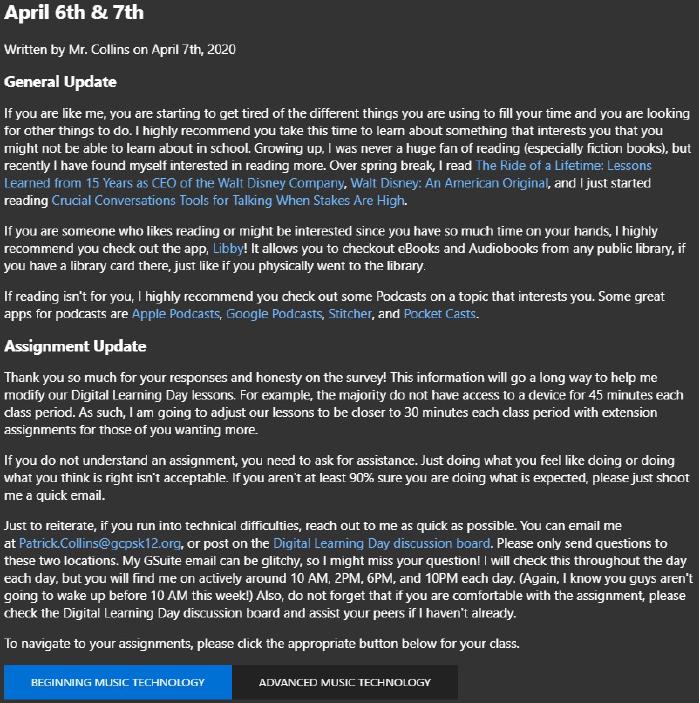Click the 'Assignment Update' heading
The image size is (700, 703).
[75, 346]
